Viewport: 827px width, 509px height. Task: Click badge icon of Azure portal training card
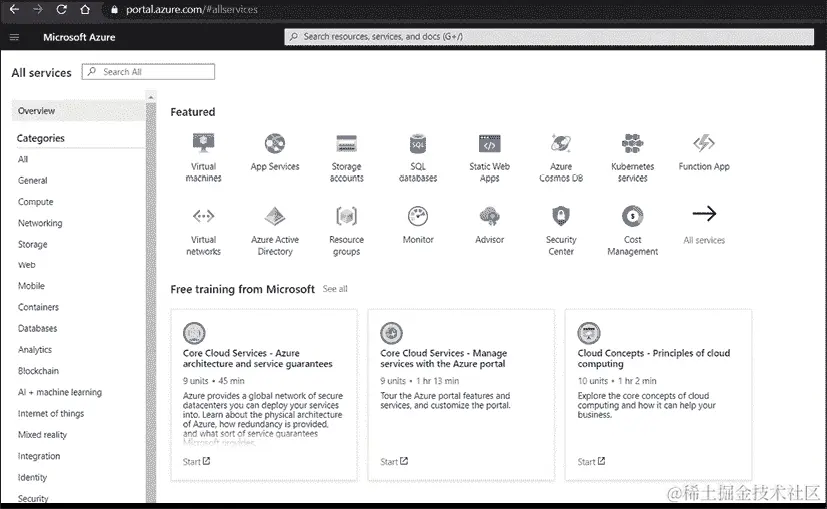tap(391, 333)
